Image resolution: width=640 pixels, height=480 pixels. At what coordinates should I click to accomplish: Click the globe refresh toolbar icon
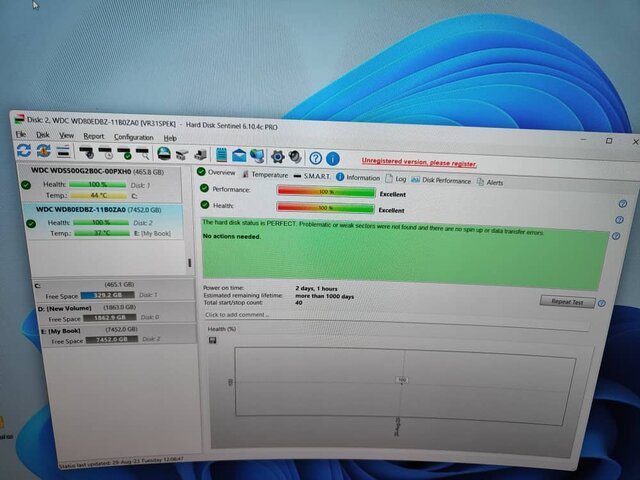(44, 151)
